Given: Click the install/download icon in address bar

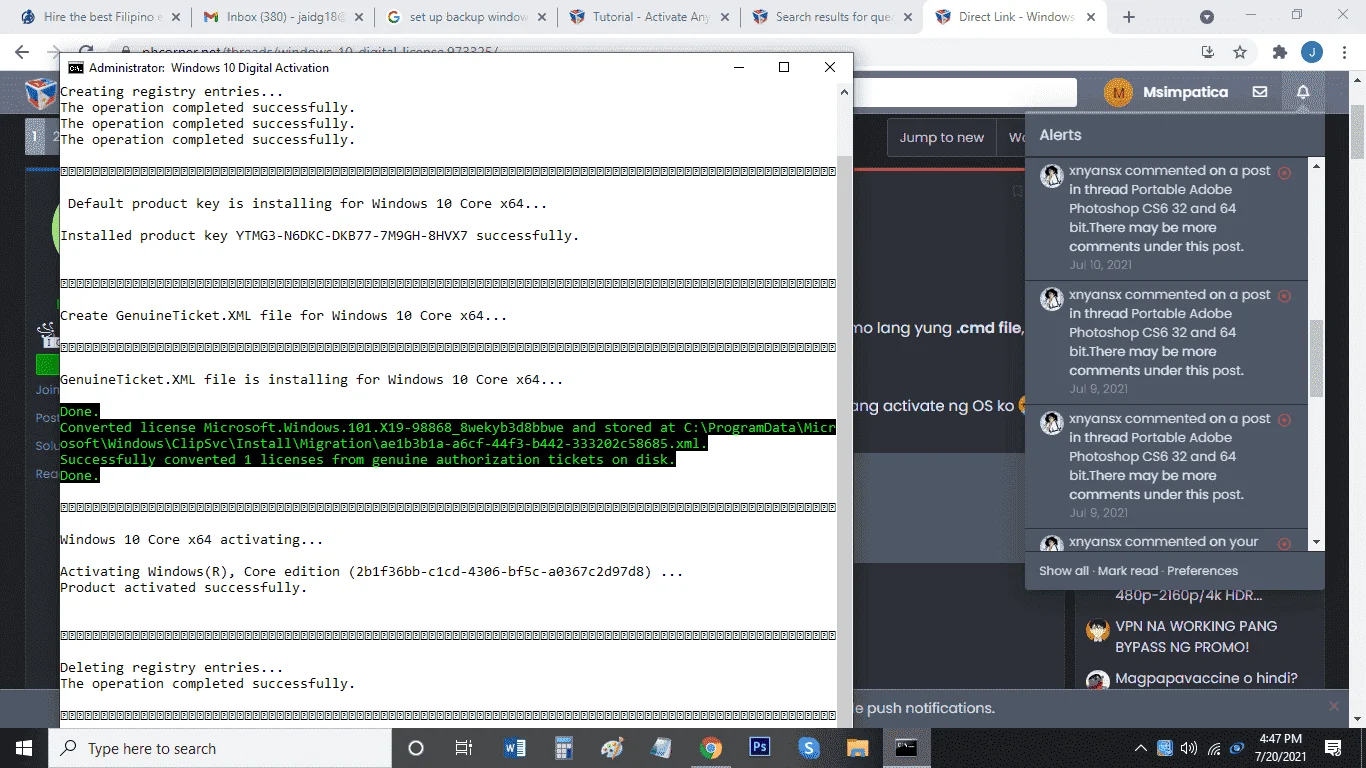Looking at the screenshot, I should (x=1208, y=52).
